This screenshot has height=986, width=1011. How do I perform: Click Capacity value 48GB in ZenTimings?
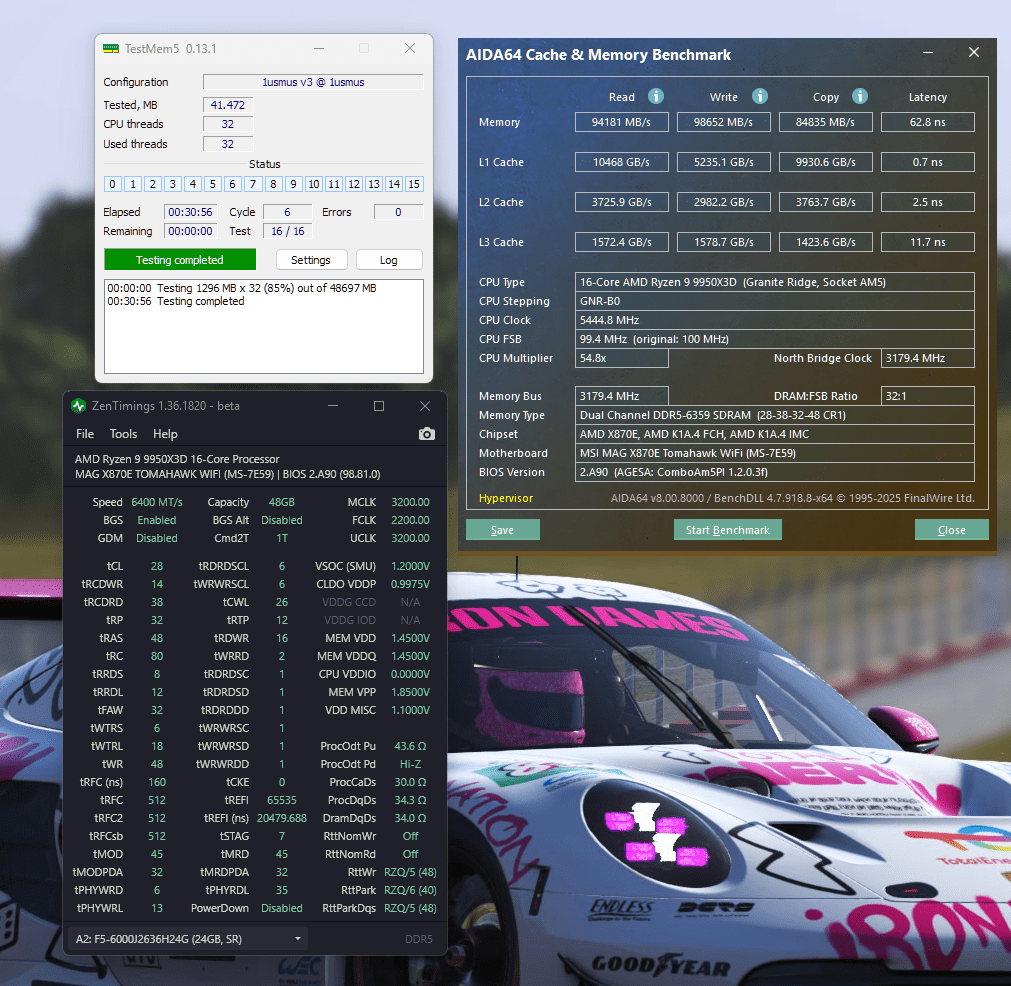click(282, 502)
